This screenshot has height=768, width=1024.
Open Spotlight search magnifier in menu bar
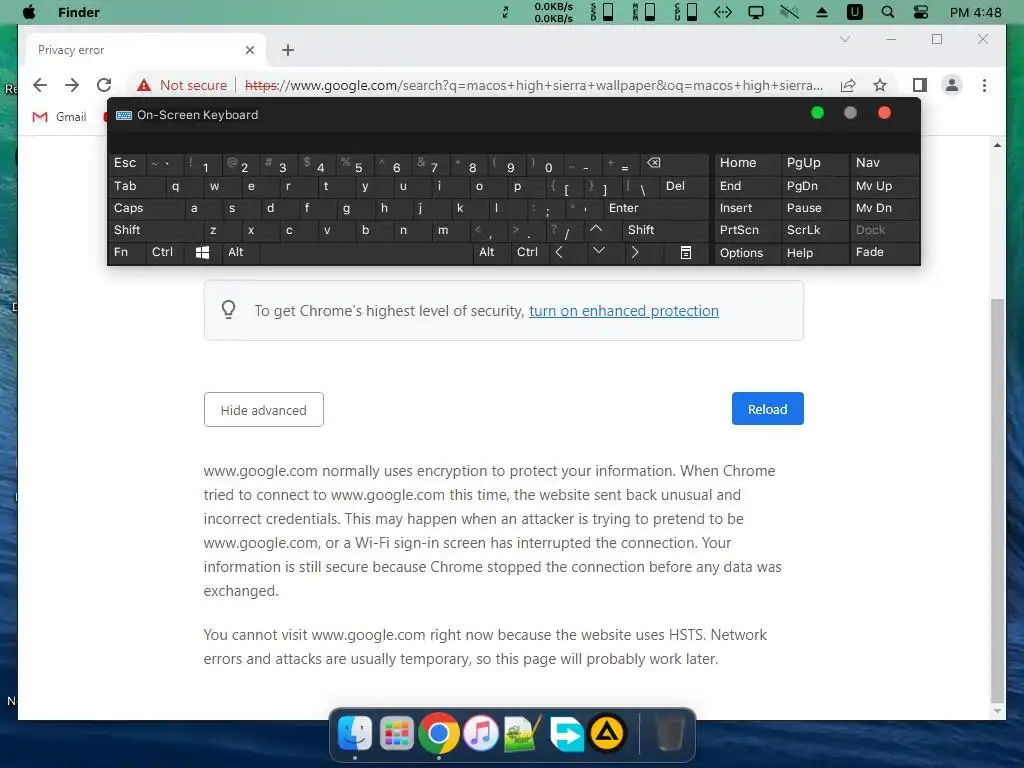click(x=888, y=12)
